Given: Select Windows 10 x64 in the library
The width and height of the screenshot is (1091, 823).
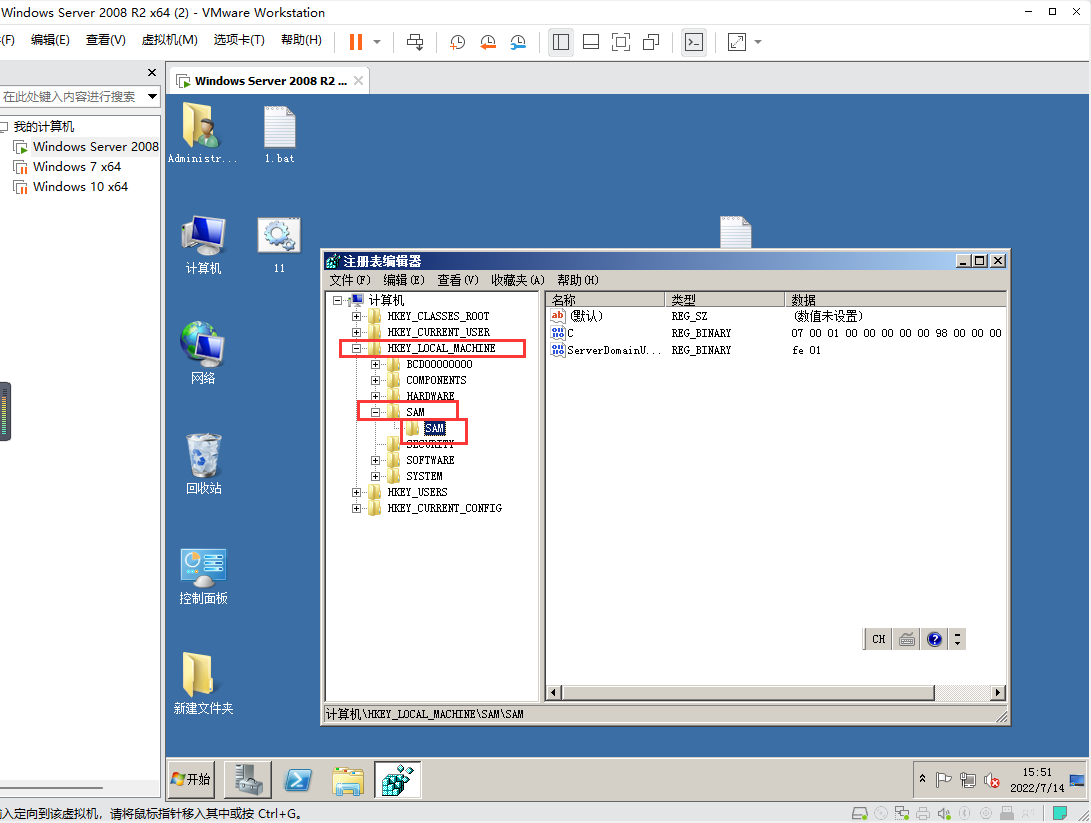Looking at the screenshot, I should coord(80,187).
